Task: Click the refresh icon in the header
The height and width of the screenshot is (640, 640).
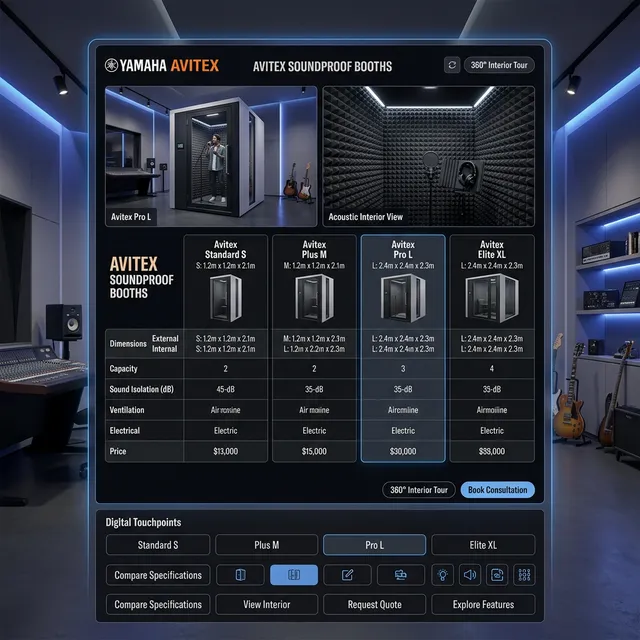Action: (452, 65)
